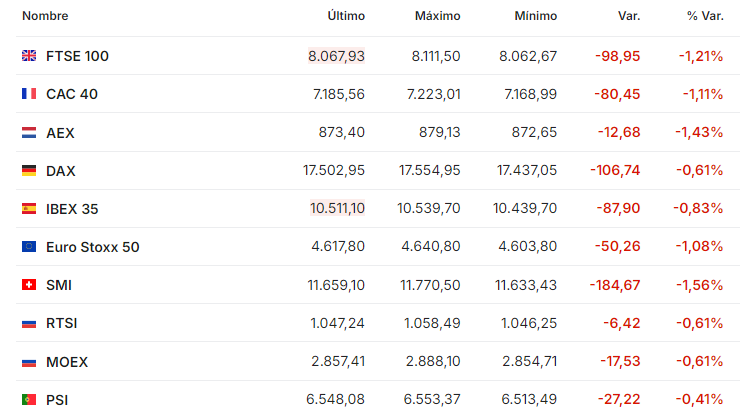740x416 pixels.
Task: Open the Euro Stoxx 50 link
Action: point(92,247)
